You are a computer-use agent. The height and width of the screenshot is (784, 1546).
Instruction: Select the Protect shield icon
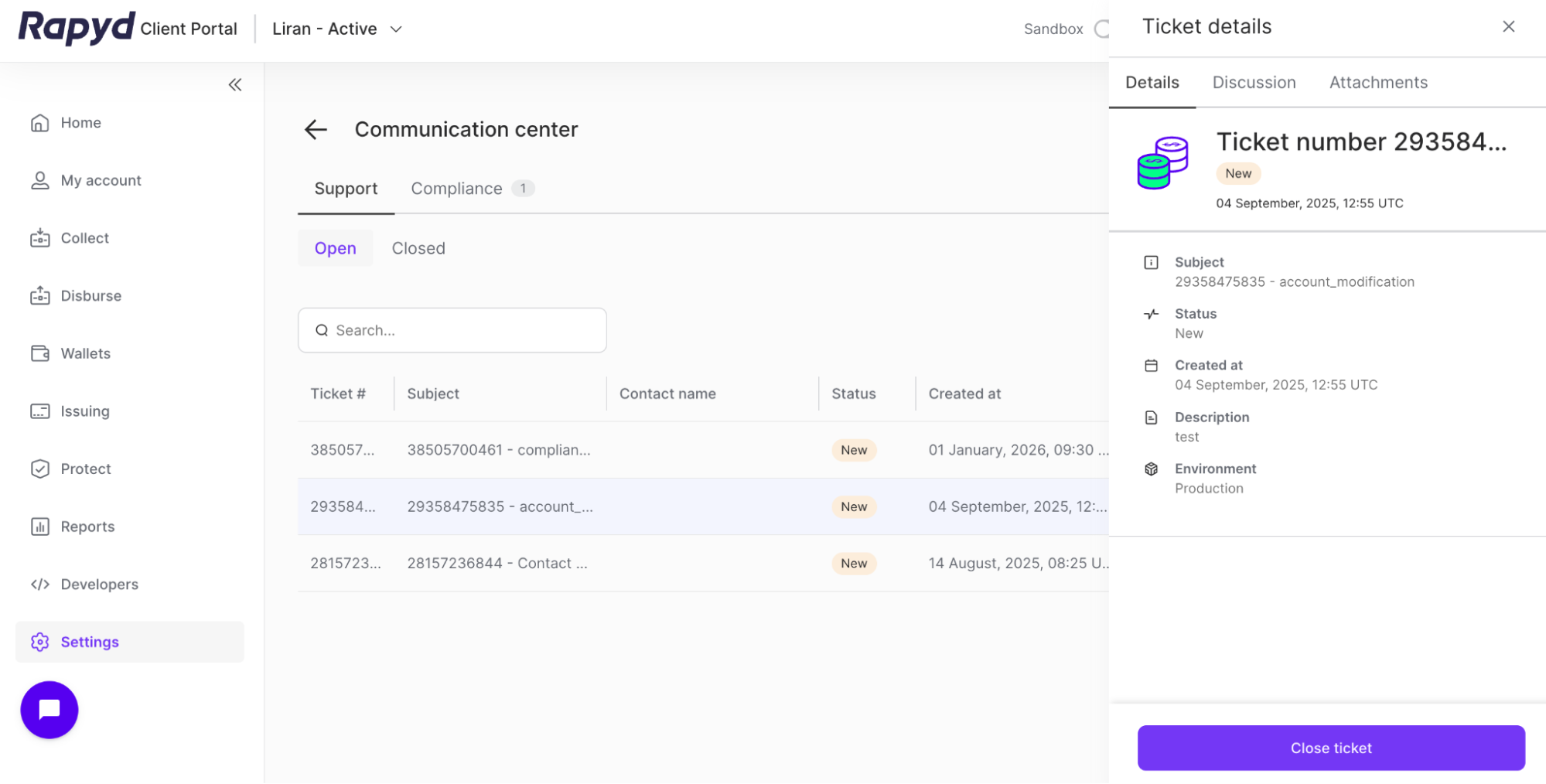[x=40, y=469]
